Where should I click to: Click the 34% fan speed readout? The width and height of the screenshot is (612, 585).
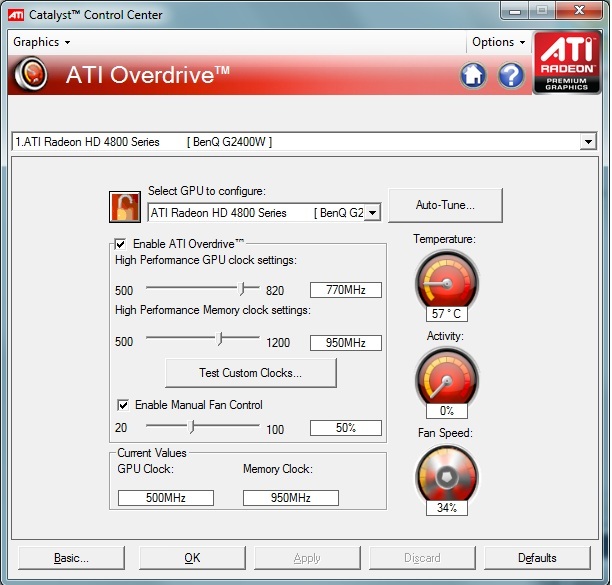tap(447, 508)
